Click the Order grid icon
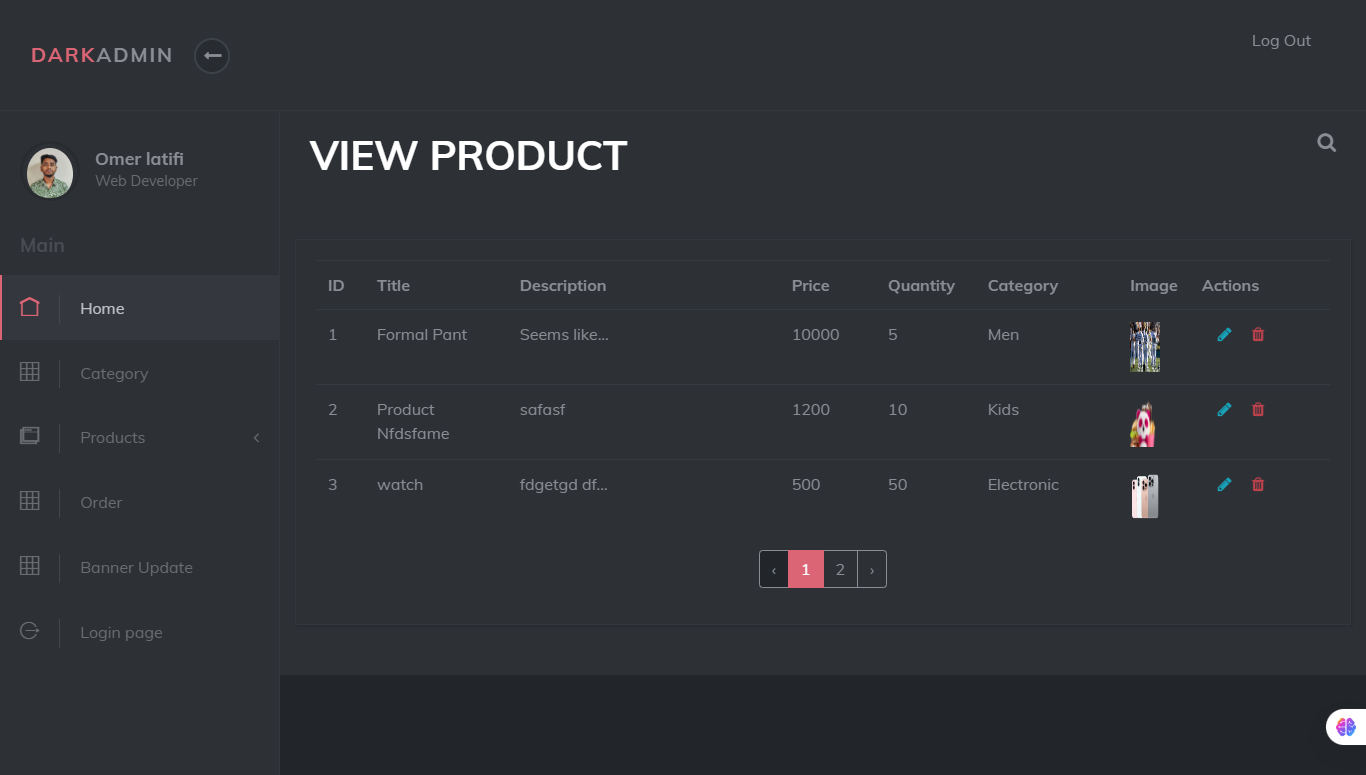This screenshot has height=775, width=1366. click(29, 502)
